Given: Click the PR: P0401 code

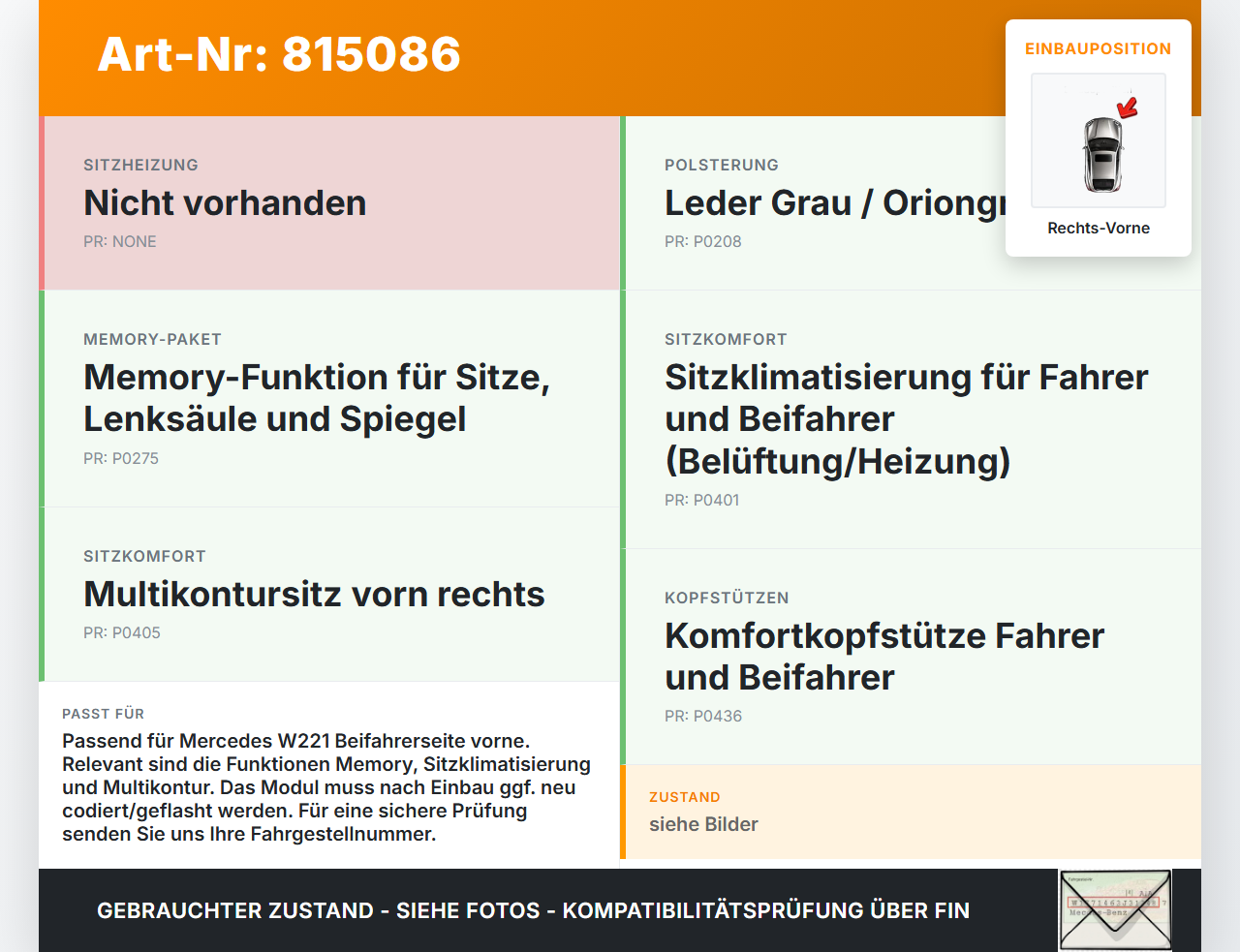Looking at the screenshot, I should (702, 500).
